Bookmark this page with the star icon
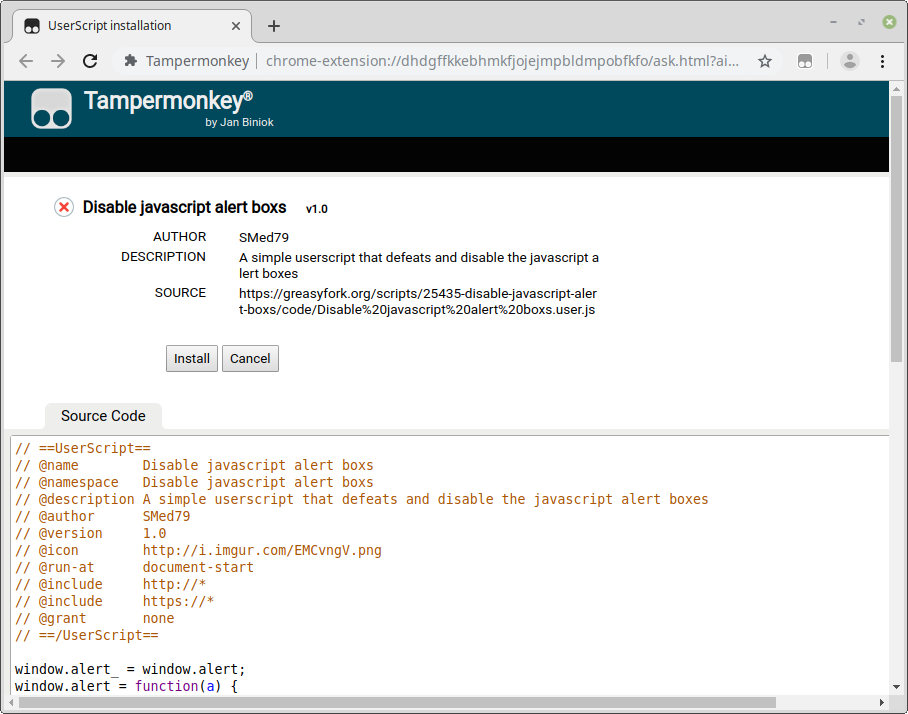Screen dimensions: 908x714 765,61
